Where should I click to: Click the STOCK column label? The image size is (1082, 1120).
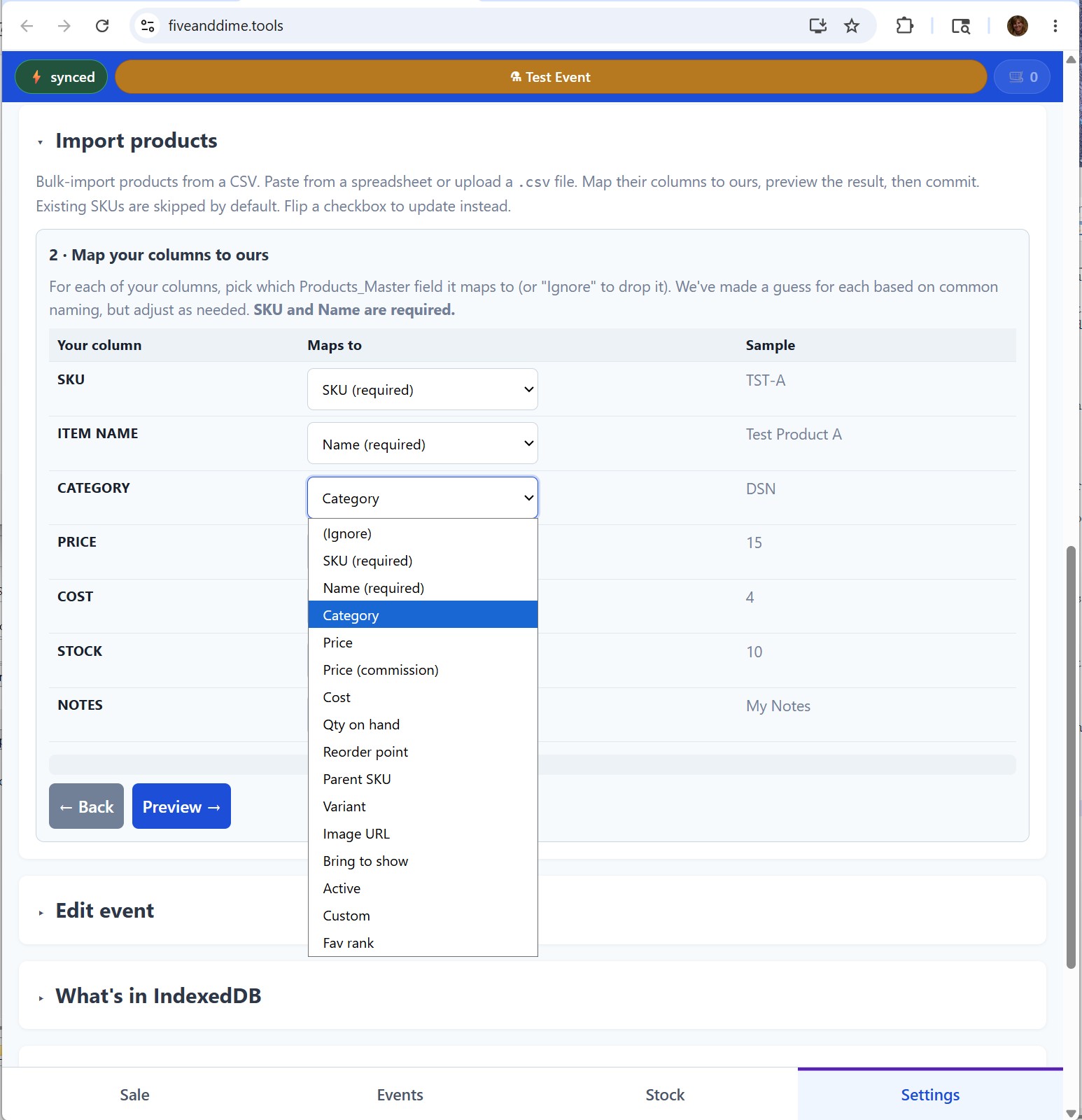coord(80,651)
